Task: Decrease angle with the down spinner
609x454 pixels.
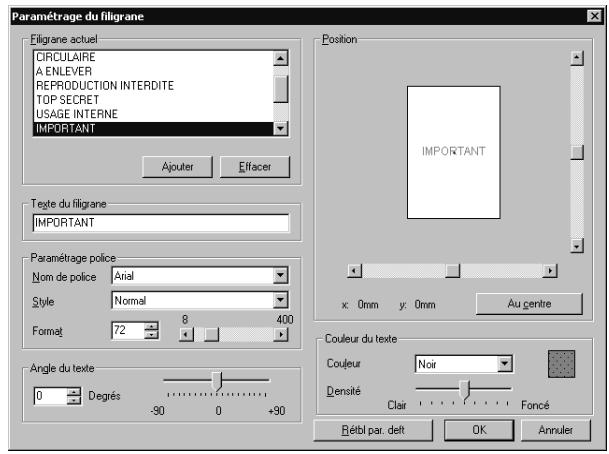Action: coord(74,400)
